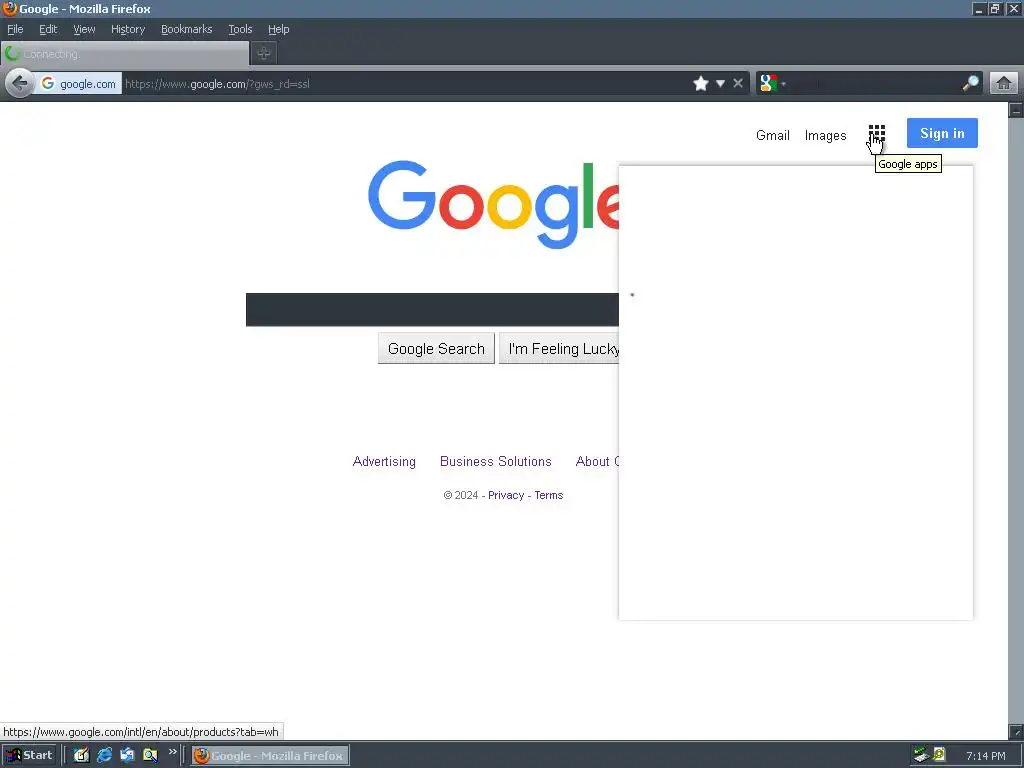Click the Google apps grid icon
1024x768 pixels.
tap(876, 133)
